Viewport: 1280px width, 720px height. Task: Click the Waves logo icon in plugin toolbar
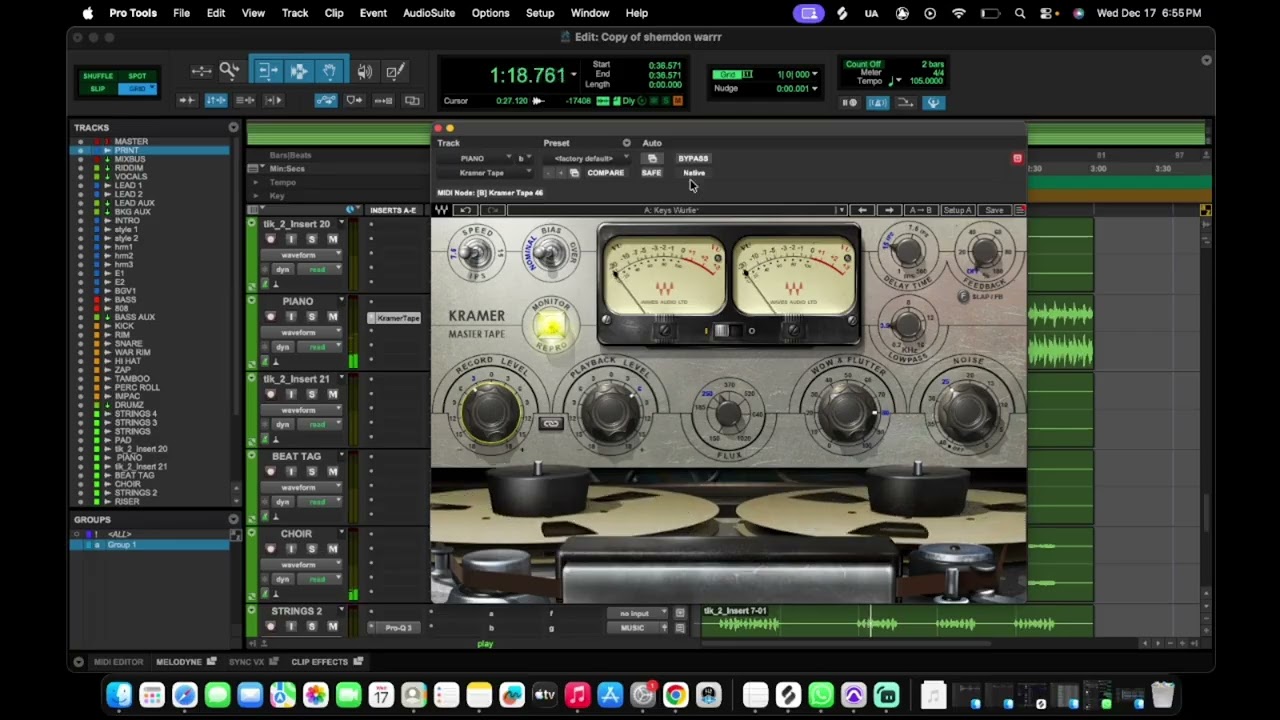(x=441, y=210)
